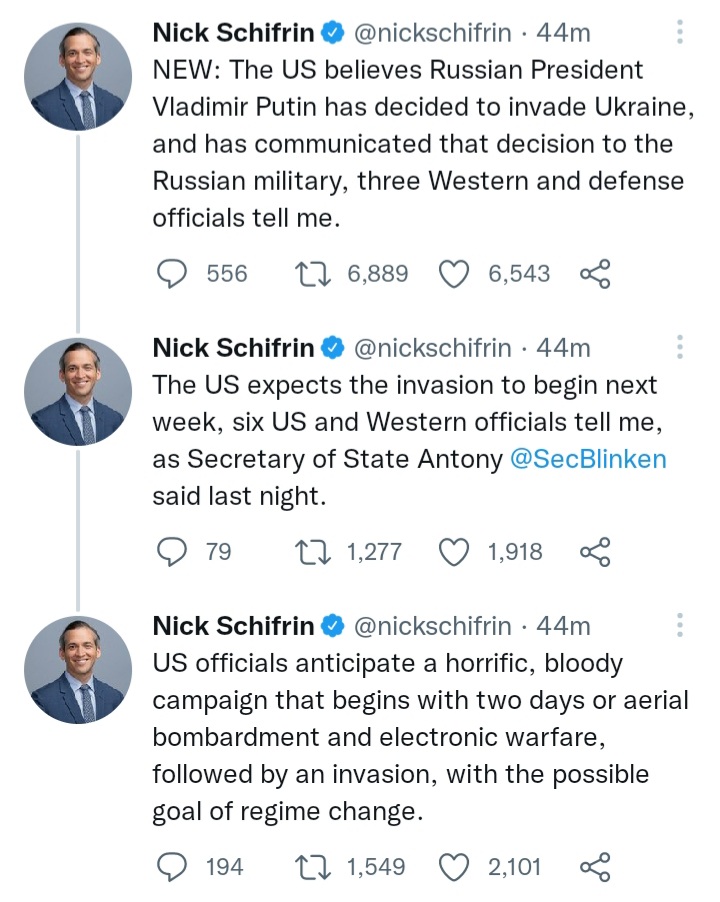
Task: Reply to the tweet with 79 replies
Action: (175, 551)
